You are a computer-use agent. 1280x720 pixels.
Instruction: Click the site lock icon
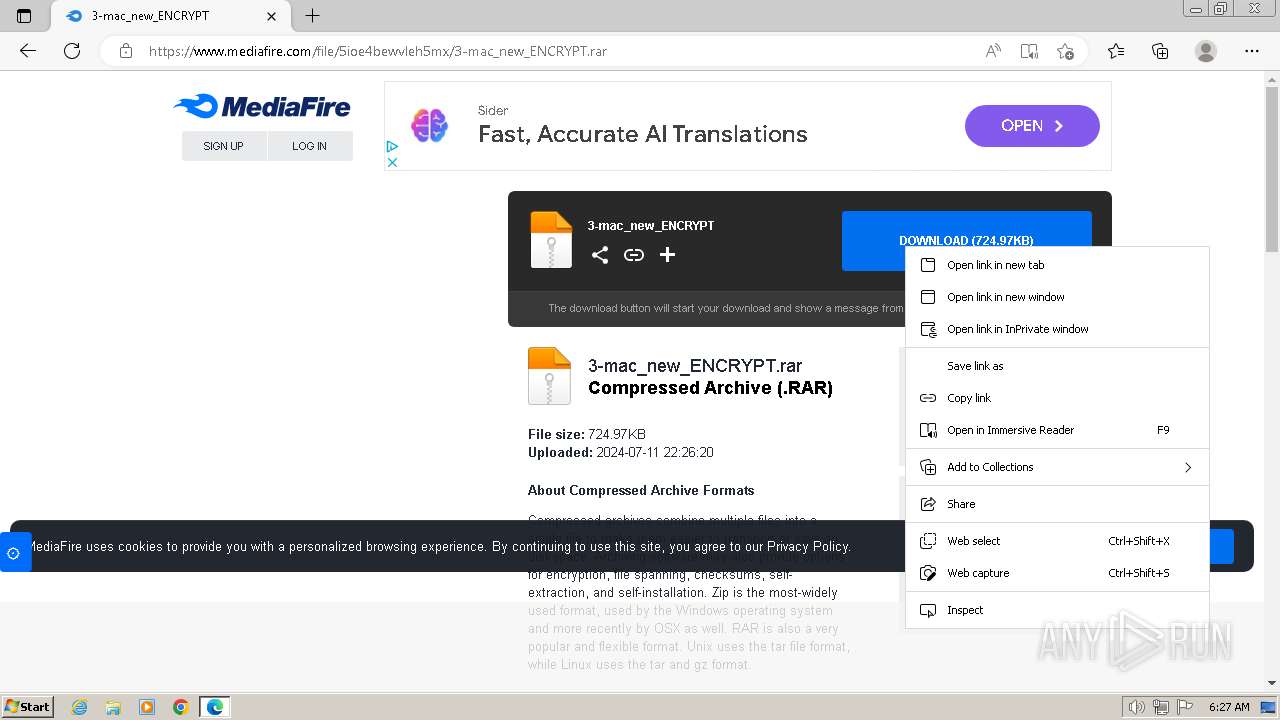tap(126, 51)
